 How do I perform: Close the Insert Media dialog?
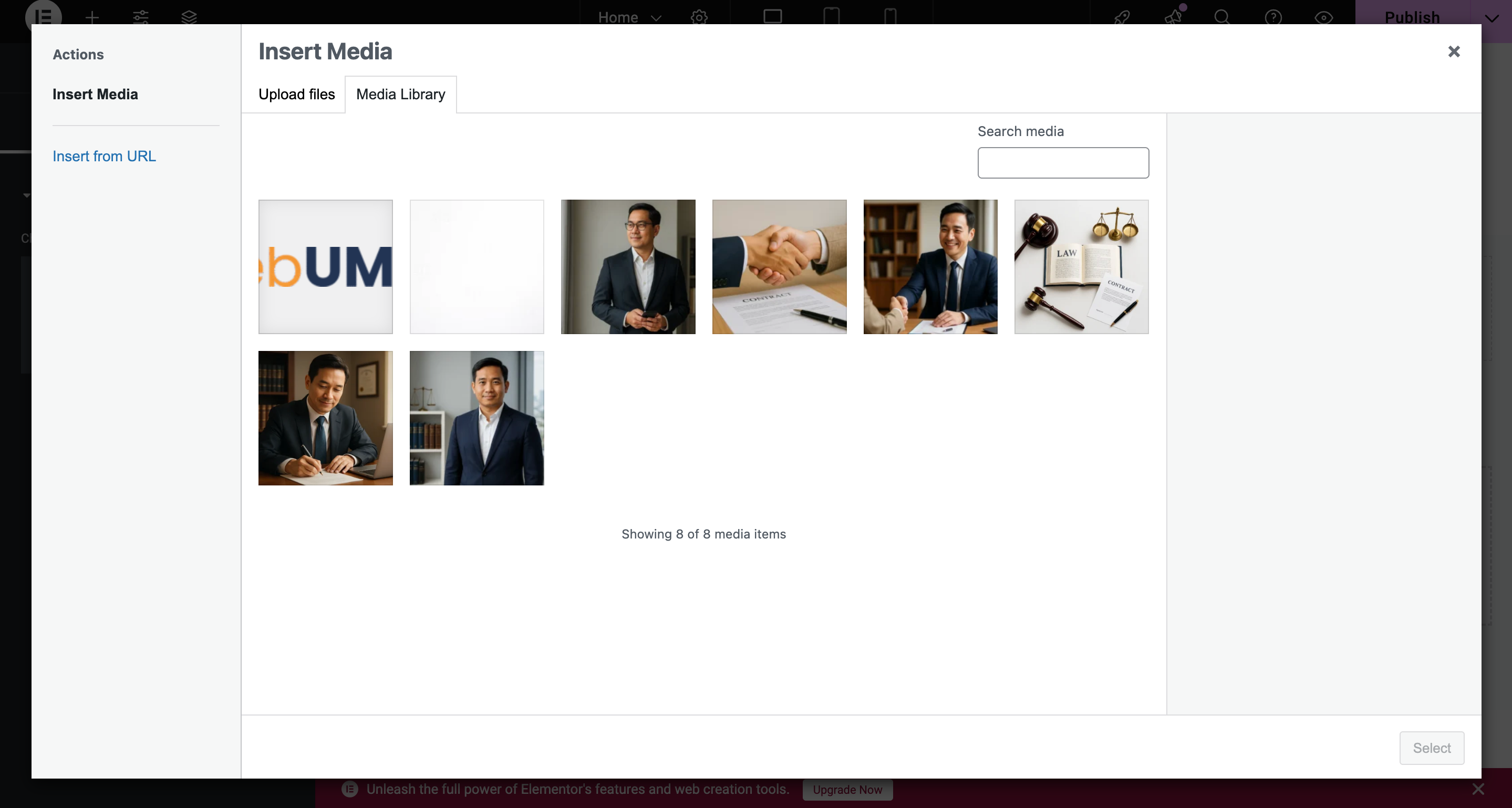pyautogui.click(x=1453, y=51)
